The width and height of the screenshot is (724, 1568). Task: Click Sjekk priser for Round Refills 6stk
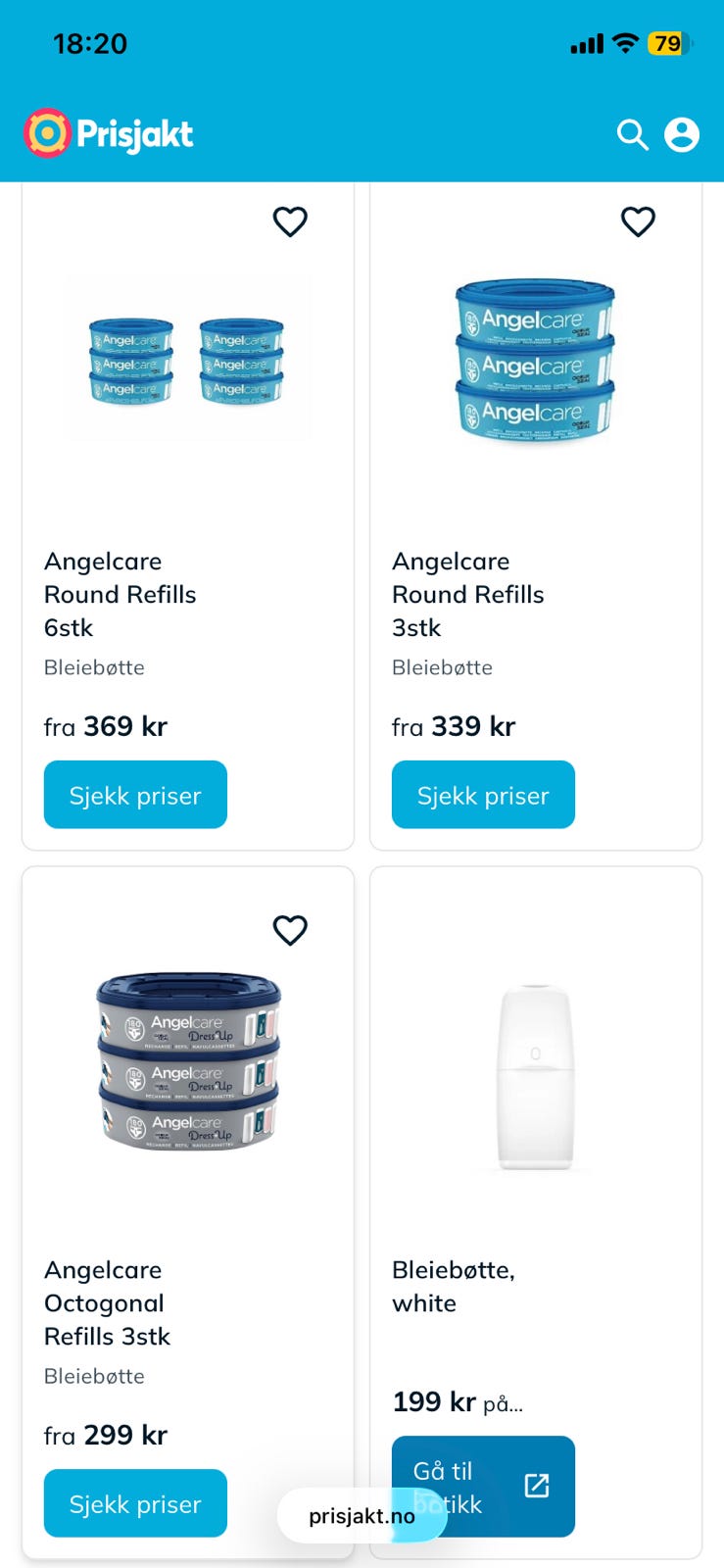coord(135,795)
